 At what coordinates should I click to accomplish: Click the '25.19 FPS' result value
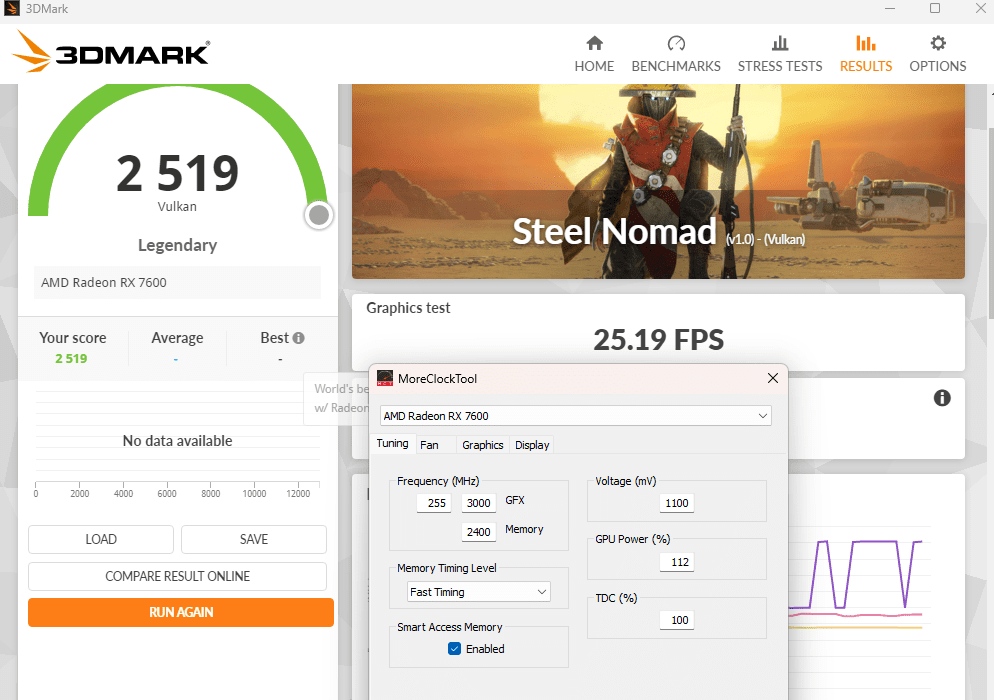tap(659, 340)
